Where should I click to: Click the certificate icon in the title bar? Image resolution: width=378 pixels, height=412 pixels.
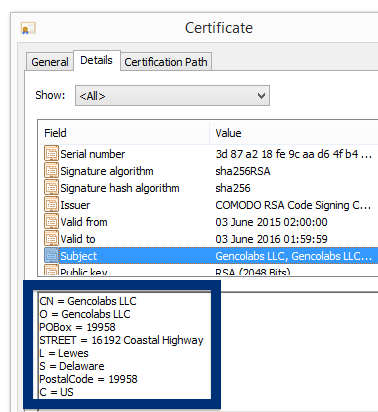pyautogui.click(x=28, y=28)
